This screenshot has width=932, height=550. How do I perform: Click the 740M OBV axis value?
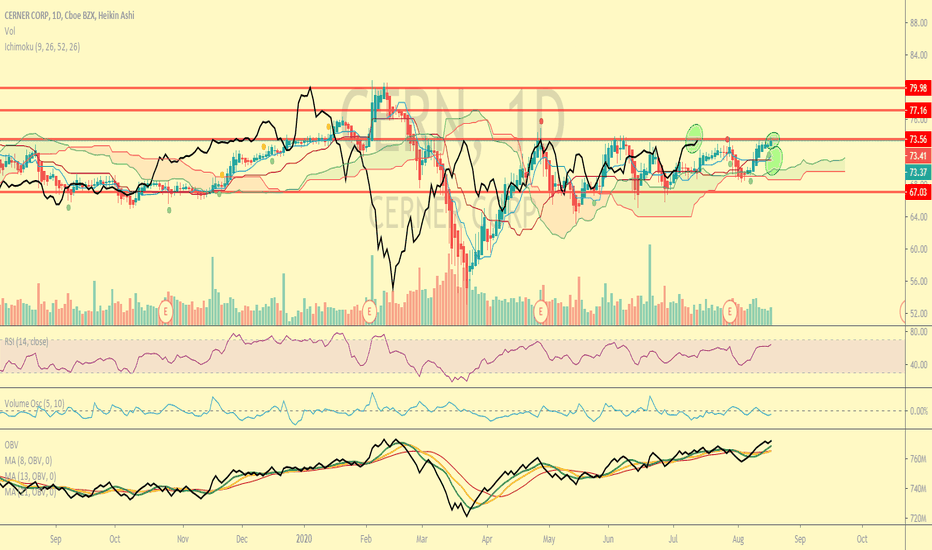click(x=918, y=489)
